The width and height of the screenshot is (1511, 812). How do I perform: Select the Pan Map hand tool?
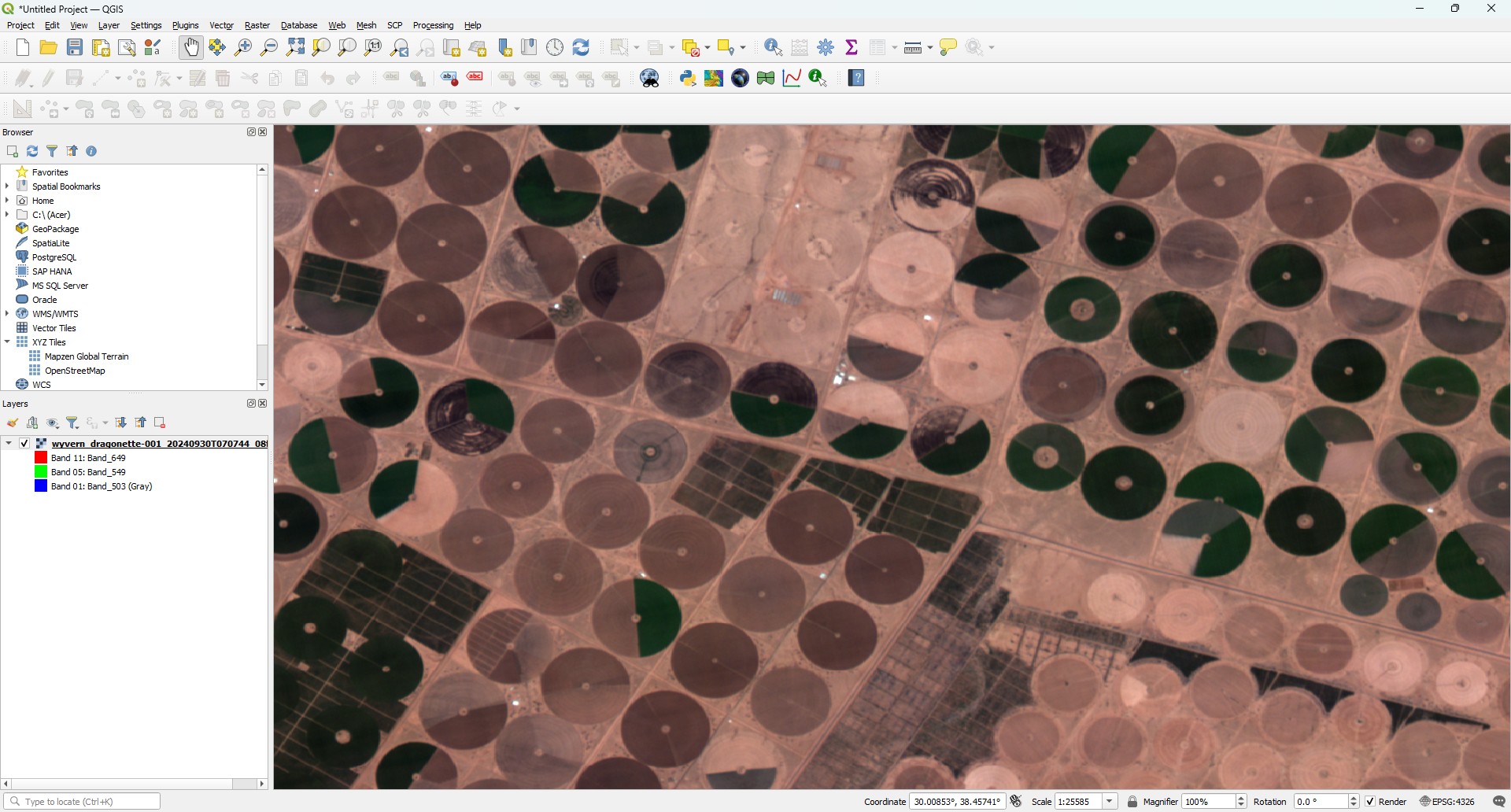tap(190, 48)
